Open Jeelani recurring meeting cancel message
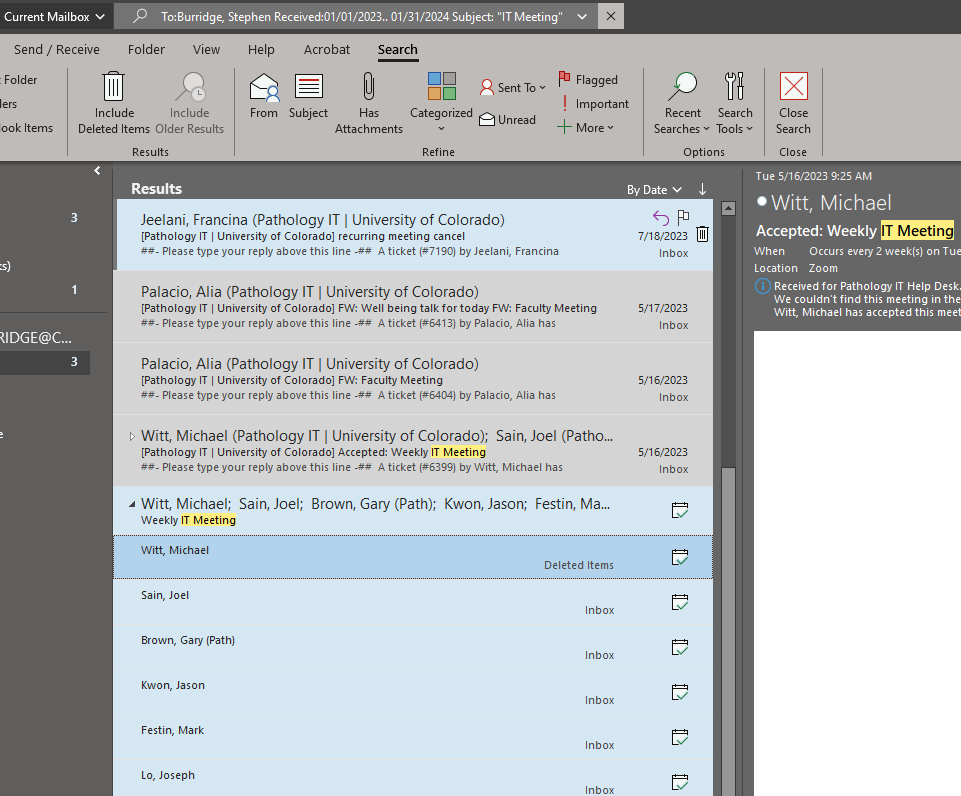961x796 pixels. point(413,235)
